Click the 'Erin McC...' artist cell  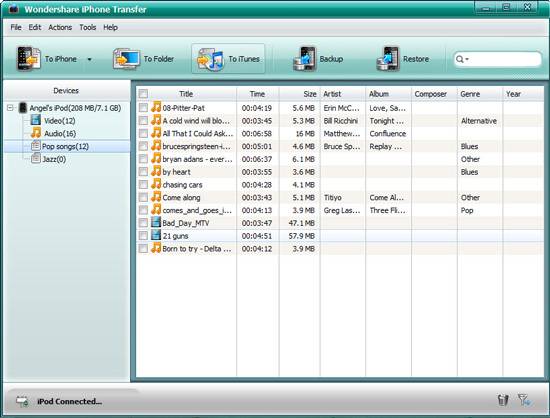point(342,108)
